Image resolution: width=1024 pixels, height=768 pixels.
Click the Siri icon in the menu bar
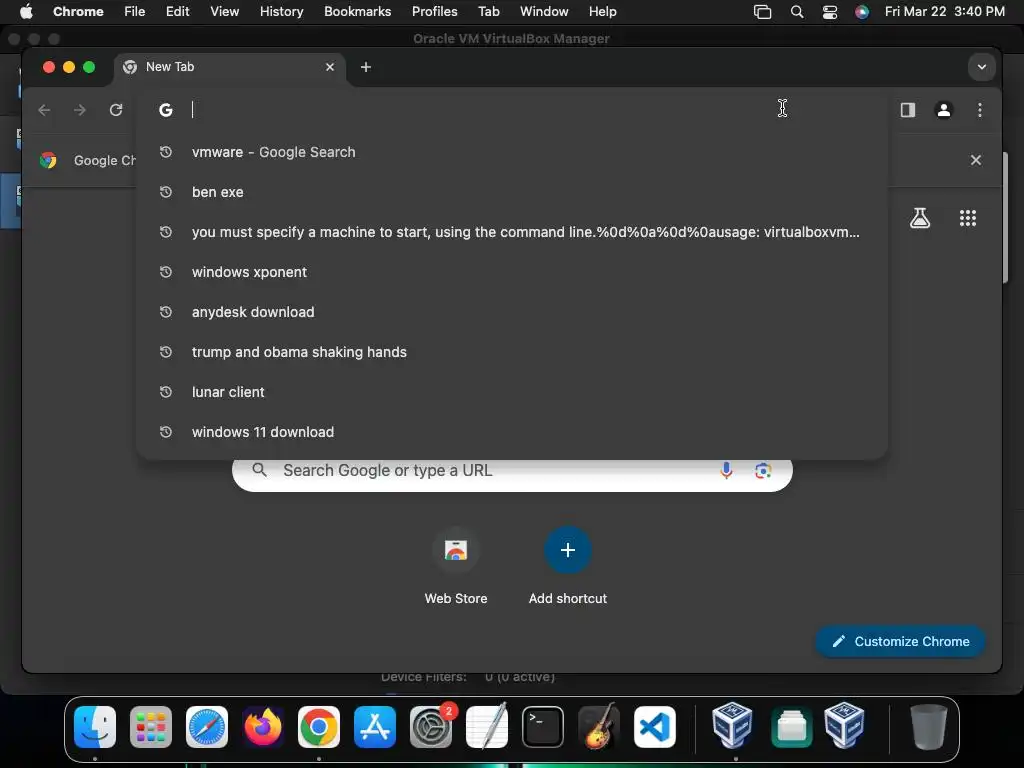coord(862,12)
